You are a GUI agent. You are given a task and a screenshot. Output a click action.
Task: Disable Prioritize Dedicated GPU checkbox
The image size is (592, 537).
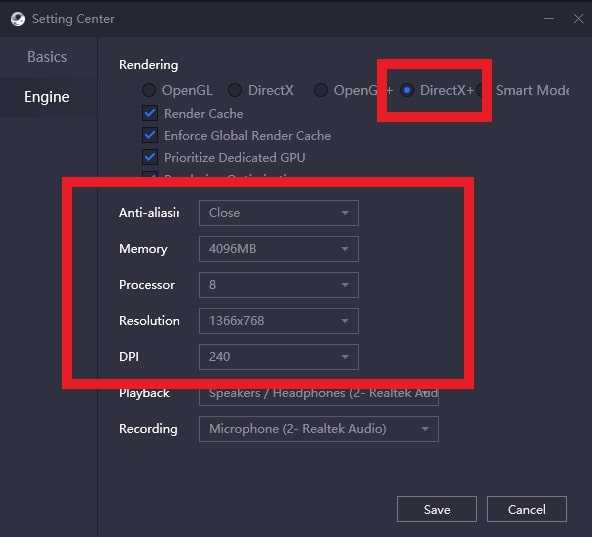(x=150, y=157)
